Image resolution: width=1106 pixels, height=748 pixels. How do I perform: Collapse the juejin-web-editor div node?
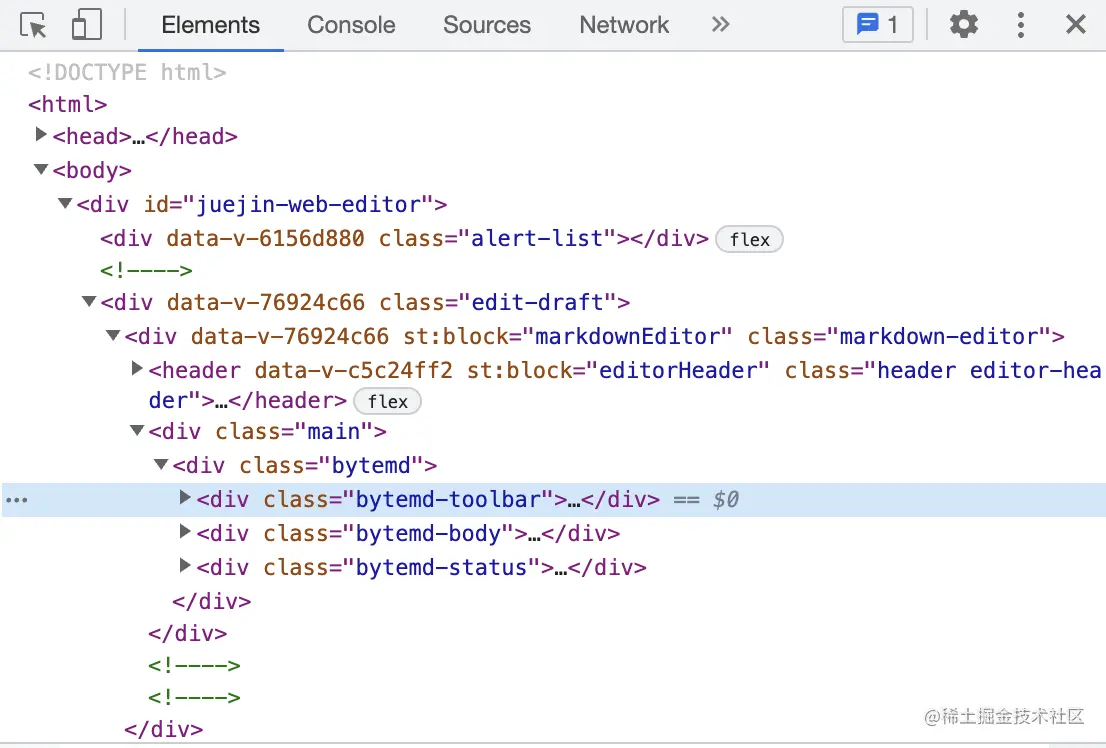pyautogui.click(x=65, y=203)
